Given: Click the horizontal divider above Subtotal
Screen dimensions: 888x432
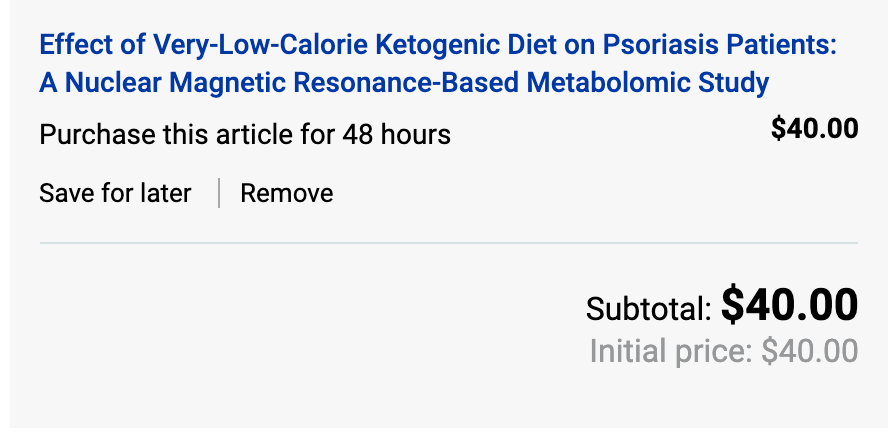Looking at the screenshot, I should point(449,243).
